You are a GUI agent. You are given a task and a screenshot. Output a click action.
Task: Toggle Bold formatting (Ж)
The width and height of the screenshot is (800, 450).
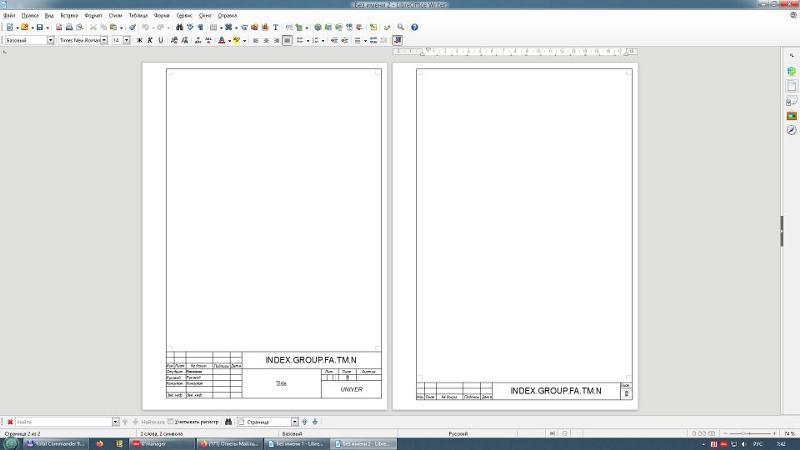(x=139, y=40)
